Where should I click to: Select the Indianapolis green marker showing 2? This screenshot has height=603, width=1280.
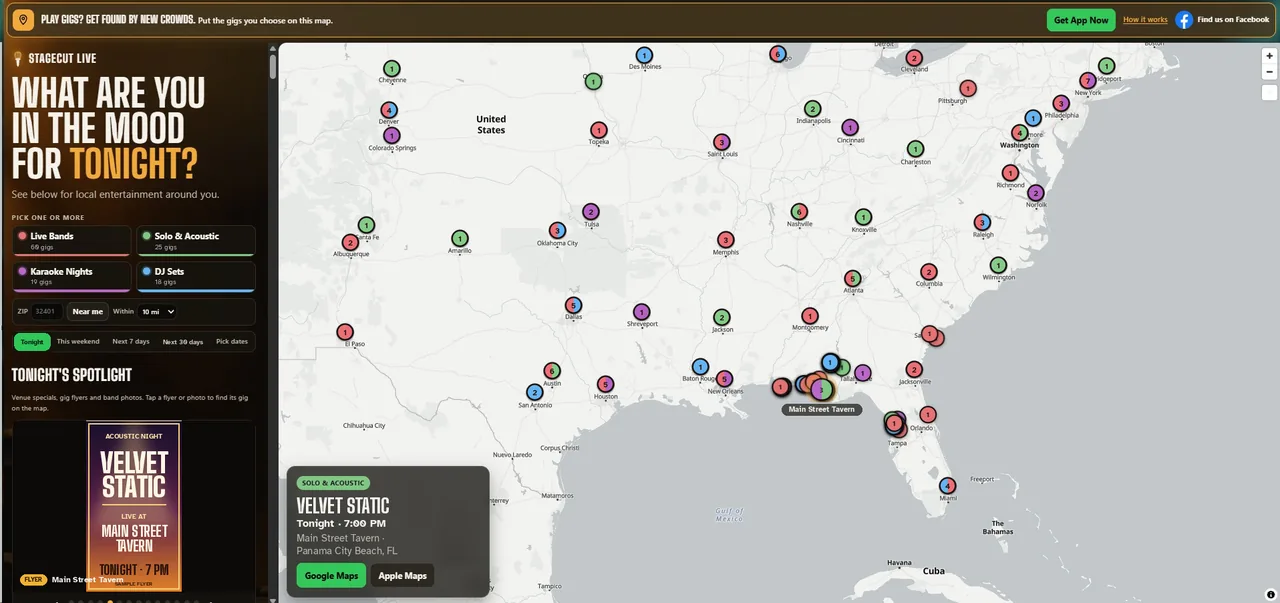click(812, 109)
